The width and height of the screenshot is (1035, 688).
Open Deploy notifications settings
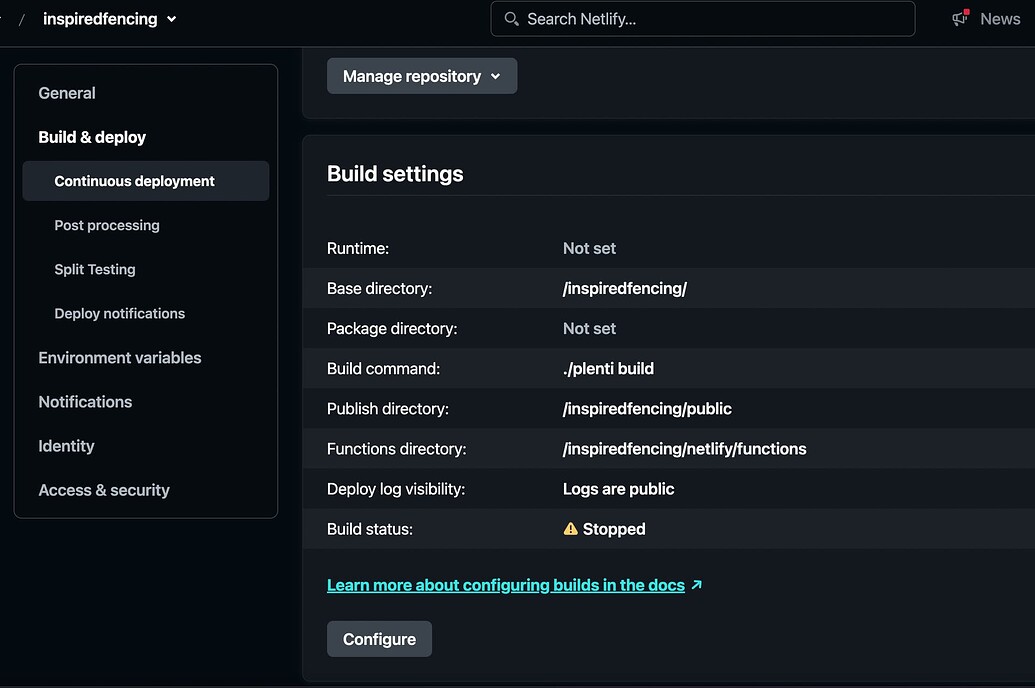pyautogui.click(x=119, y=313)
